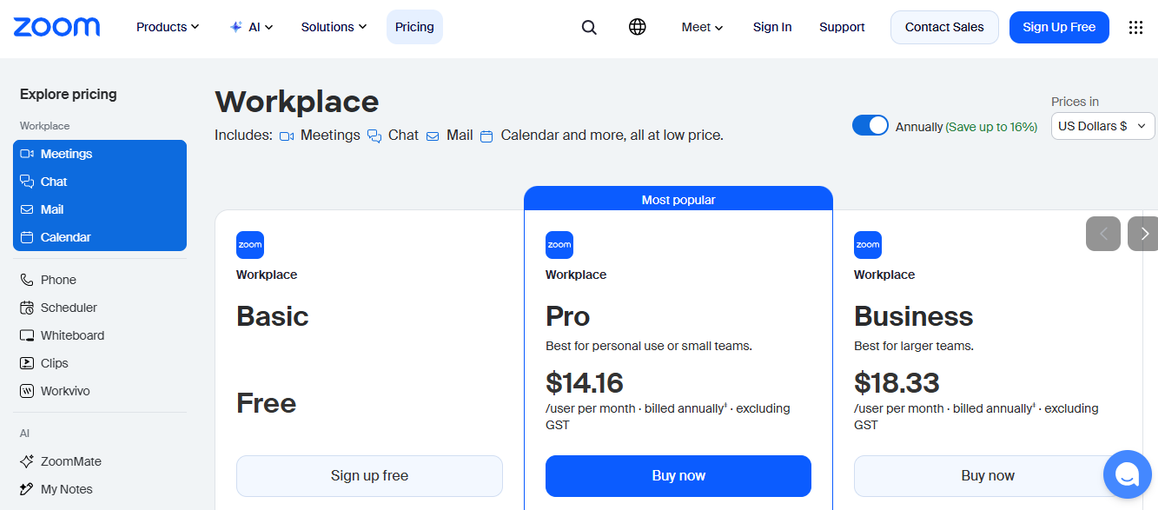The width and height of the screenshot is (1158, 510).
Task: Click the Workplace page heading
Action: tap(297, 102)
